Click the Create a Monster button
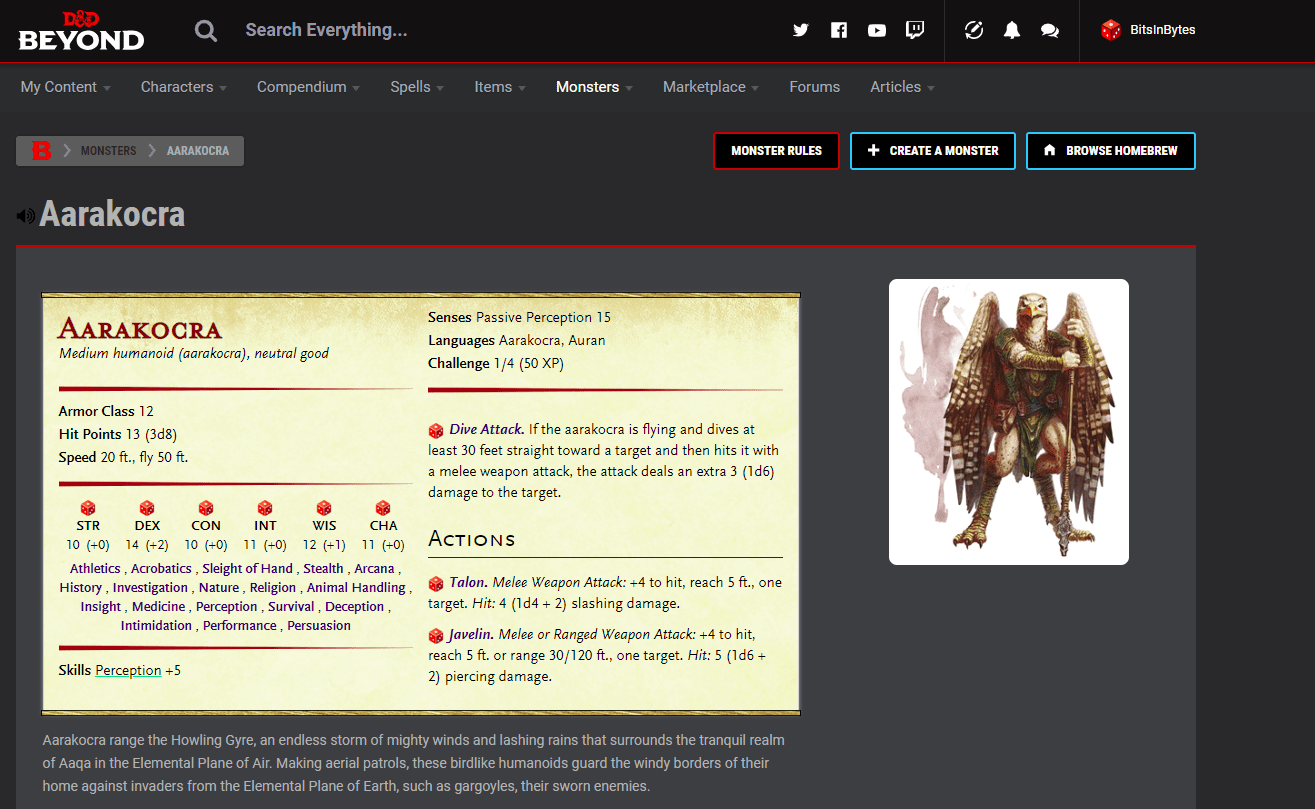The width and height of the screenshot is (1315, 809). click(932, 150)
